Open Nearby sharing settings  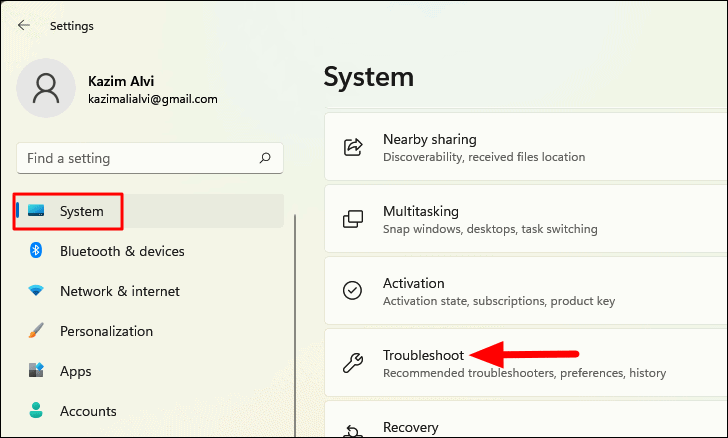click(x=526, y=147)
